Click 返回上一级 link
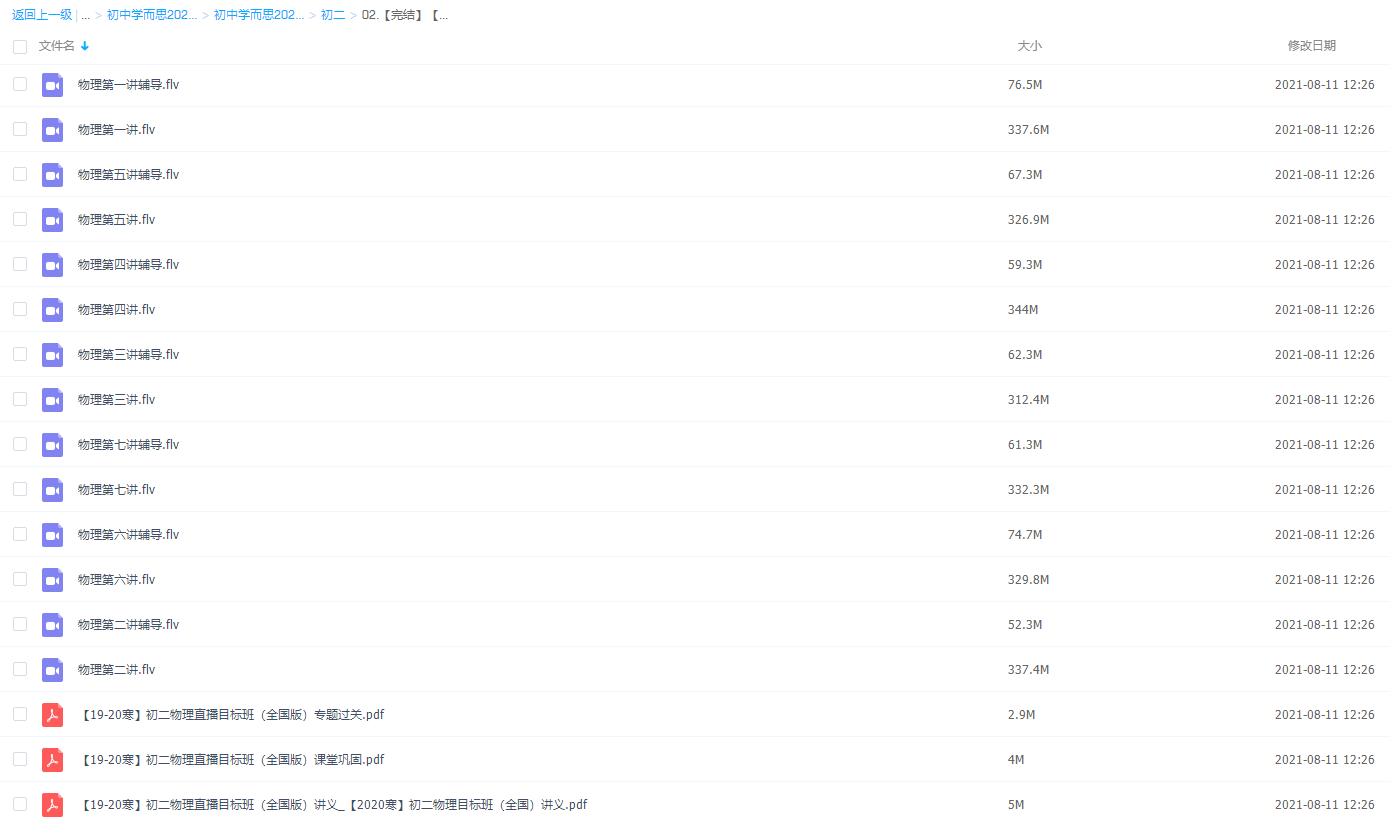The height and width of the screenshot is (819, 1390). (x=42, y=16)
